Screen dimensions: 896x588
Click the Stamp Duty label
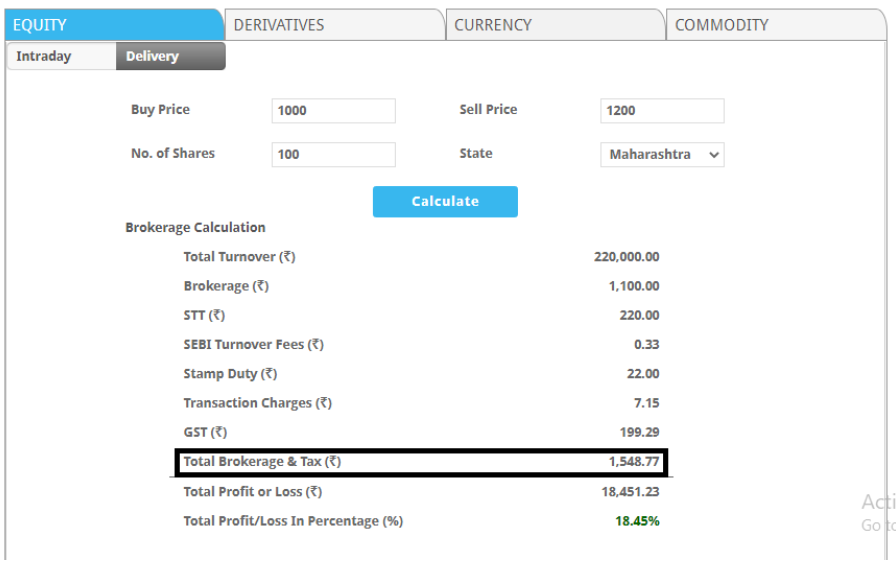[x=230, y=374]
